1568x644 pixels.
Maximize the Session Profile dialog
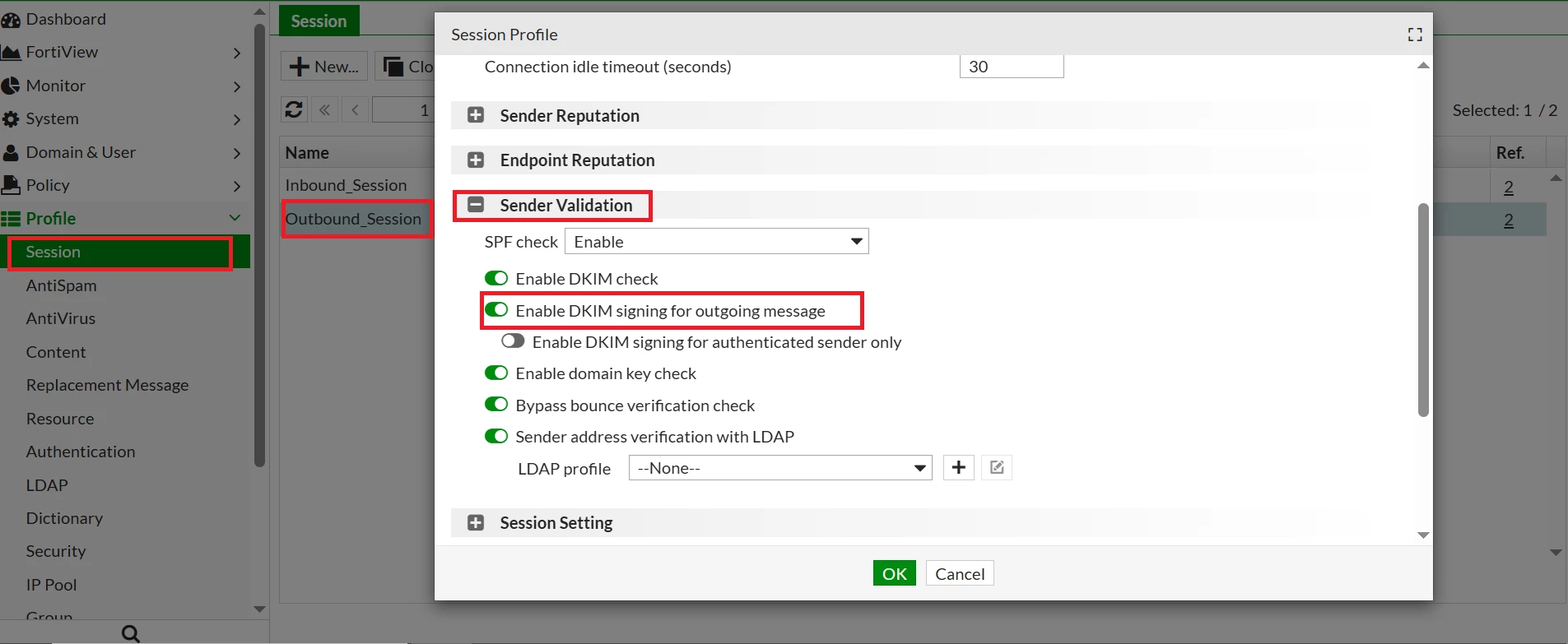1415,35
